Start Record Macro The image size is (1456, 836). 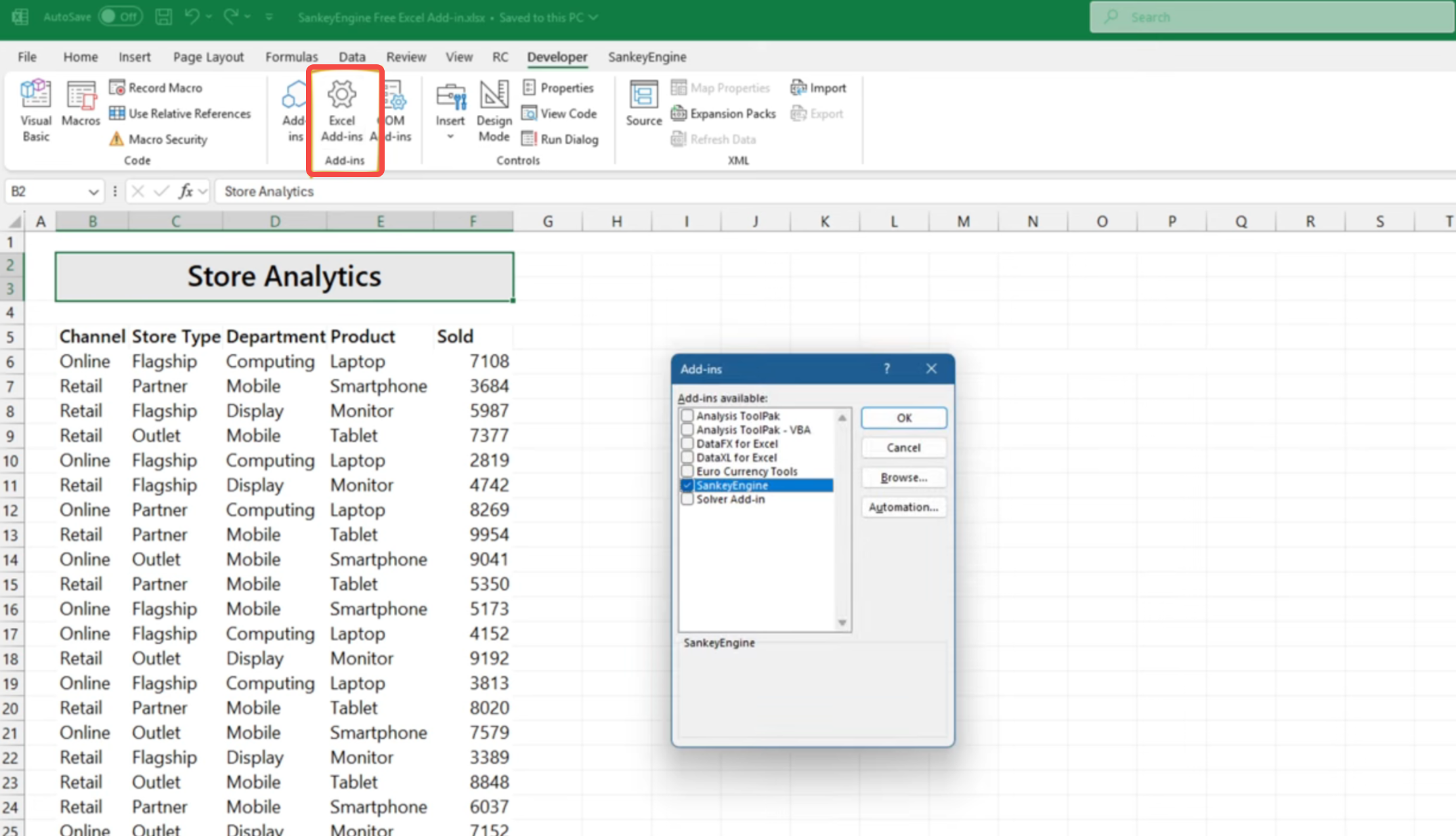click(156, 87)
